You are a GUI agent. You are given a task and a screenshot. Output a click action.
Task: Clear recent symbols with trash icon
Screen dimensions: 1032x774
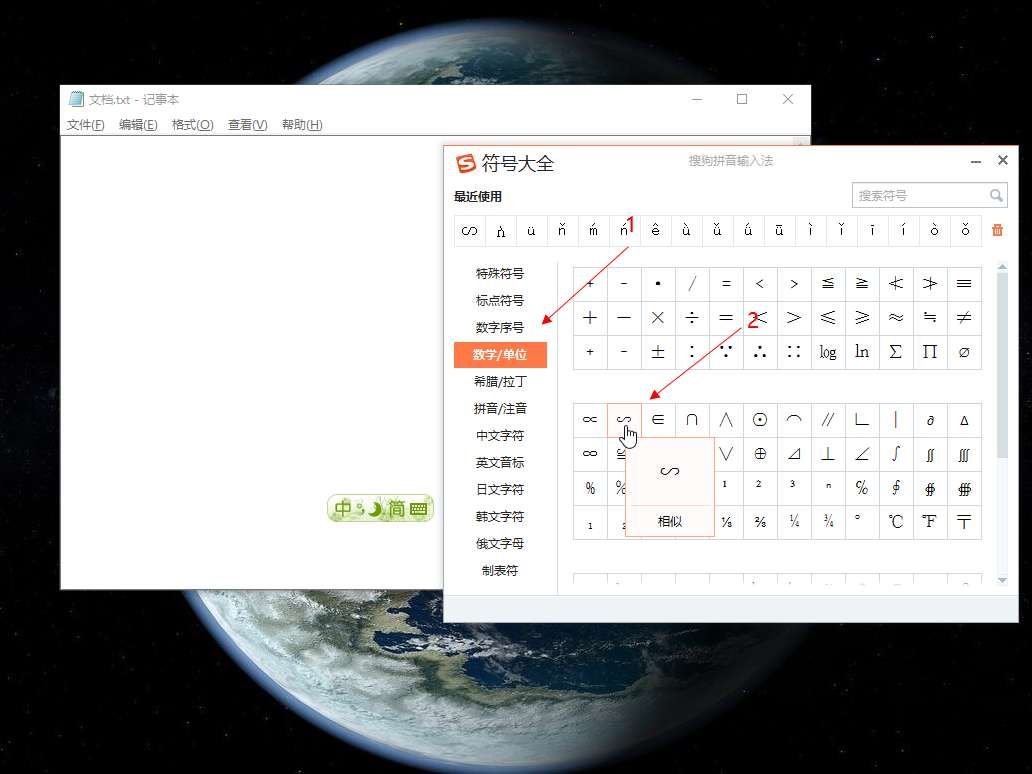pos(997,230)
